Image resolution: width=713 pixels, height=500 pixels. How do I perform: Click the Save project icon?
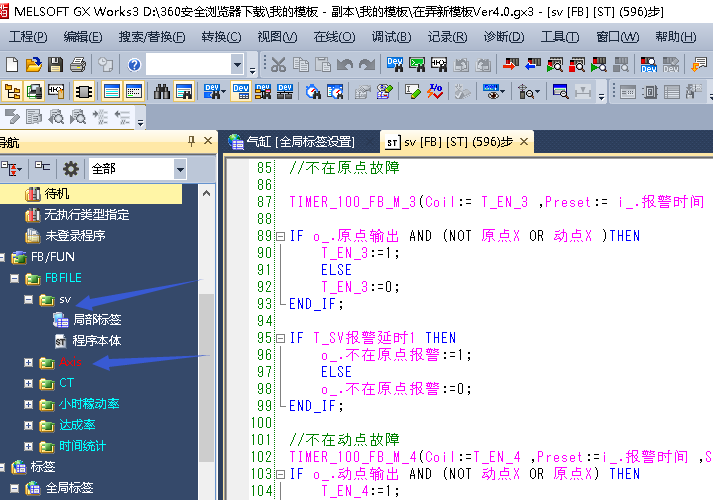click(x=56, y=64)
